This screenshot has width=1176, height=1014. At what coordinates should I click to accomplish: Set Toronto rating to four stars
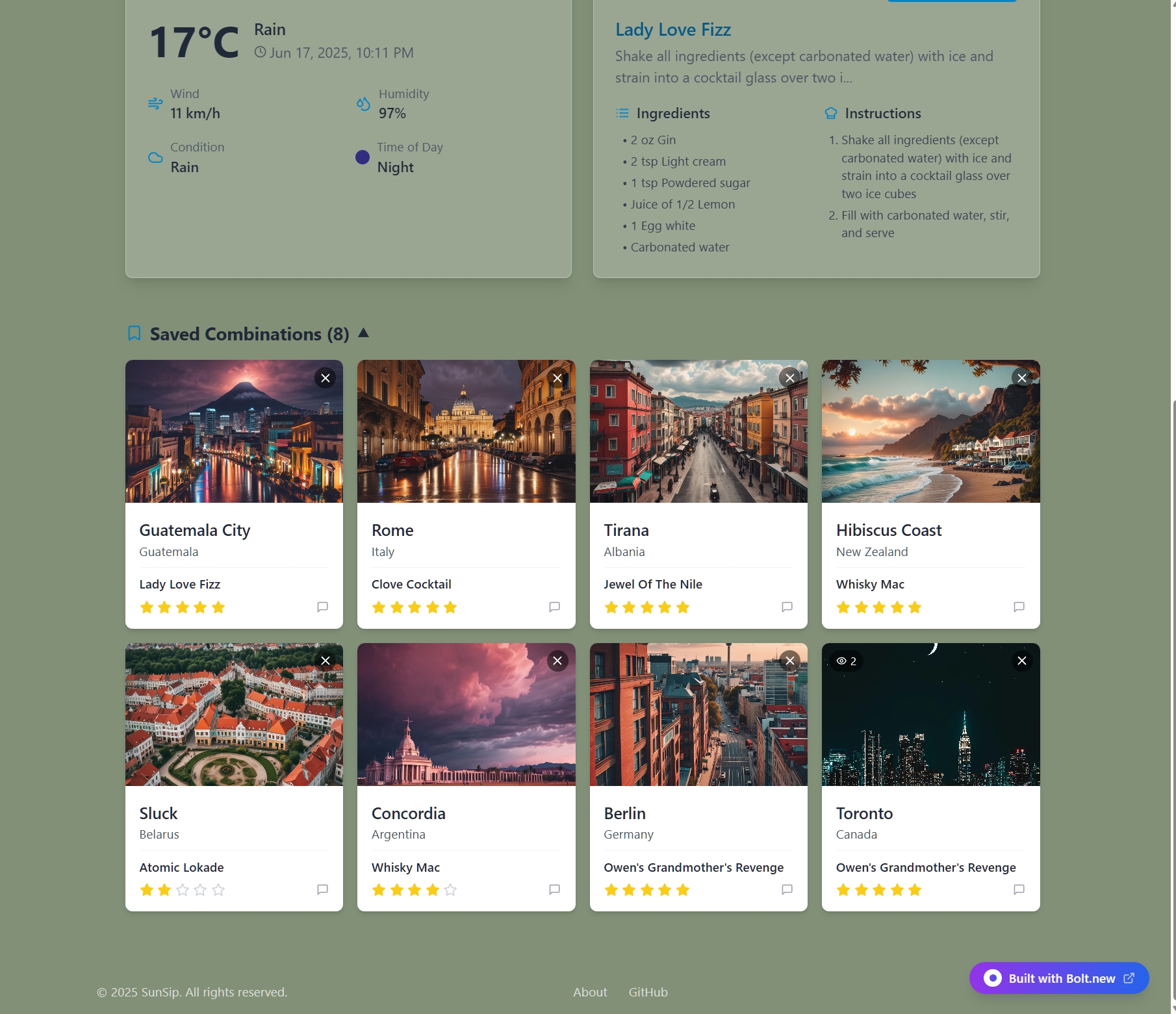(897, 890)
